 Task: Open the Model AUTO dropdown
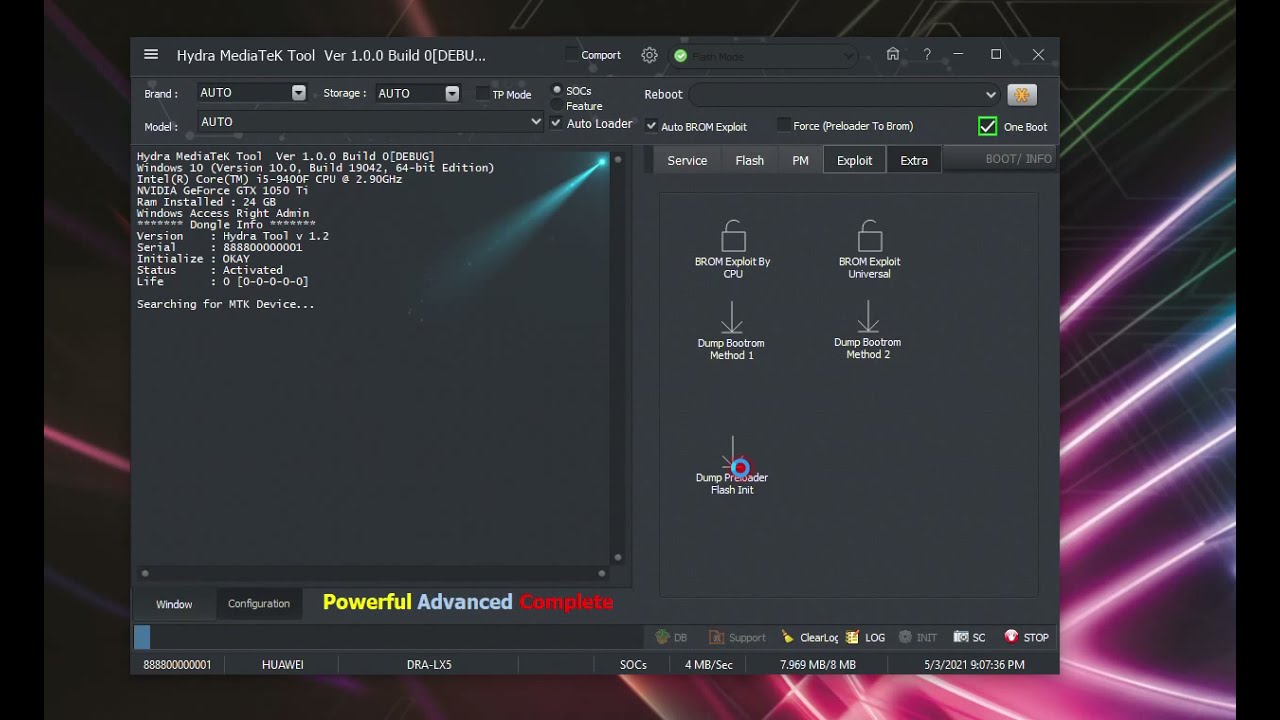point(536,122)
